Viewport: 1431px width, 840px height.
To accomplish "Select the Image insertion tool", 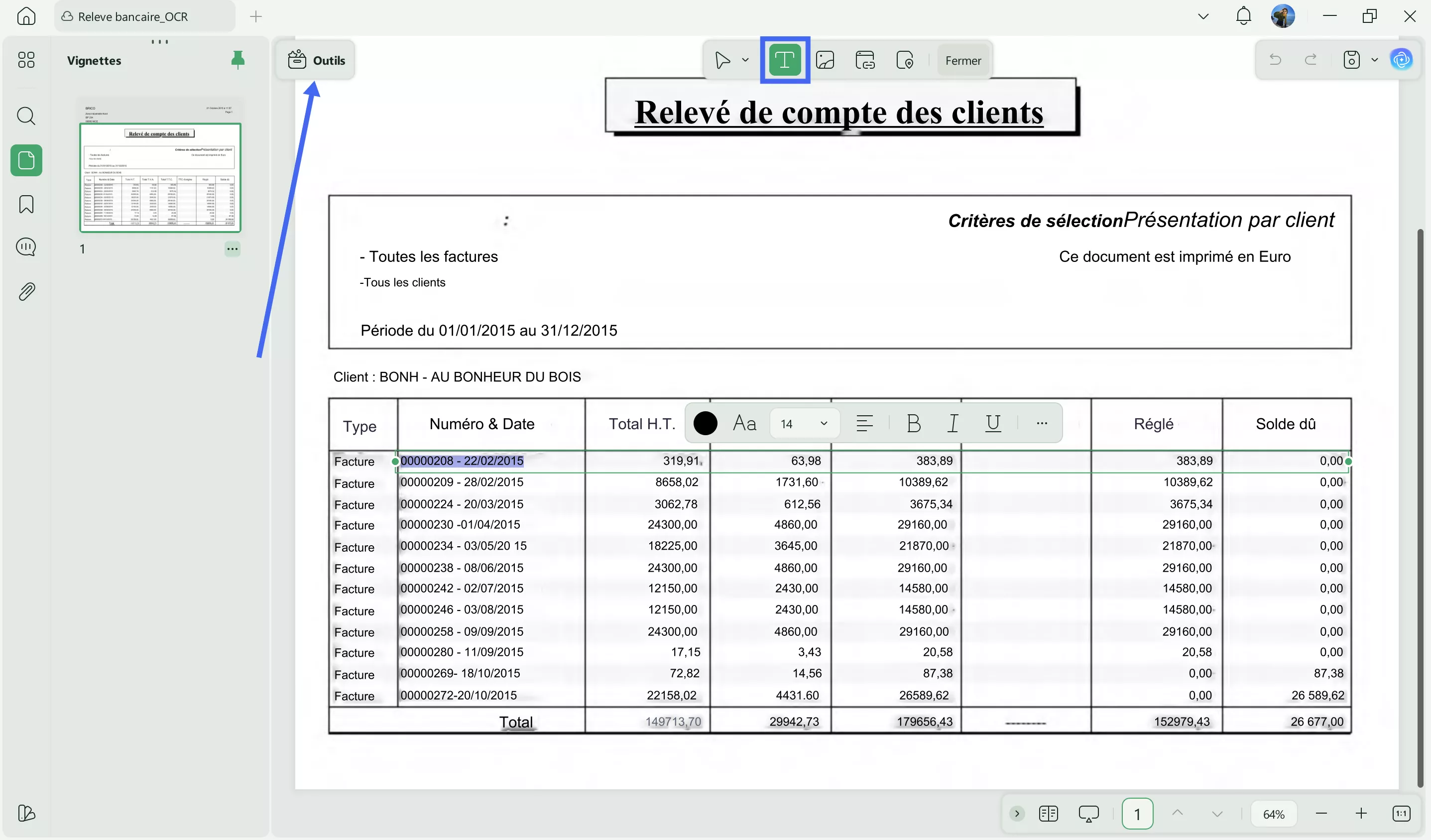I will (826, 60).
